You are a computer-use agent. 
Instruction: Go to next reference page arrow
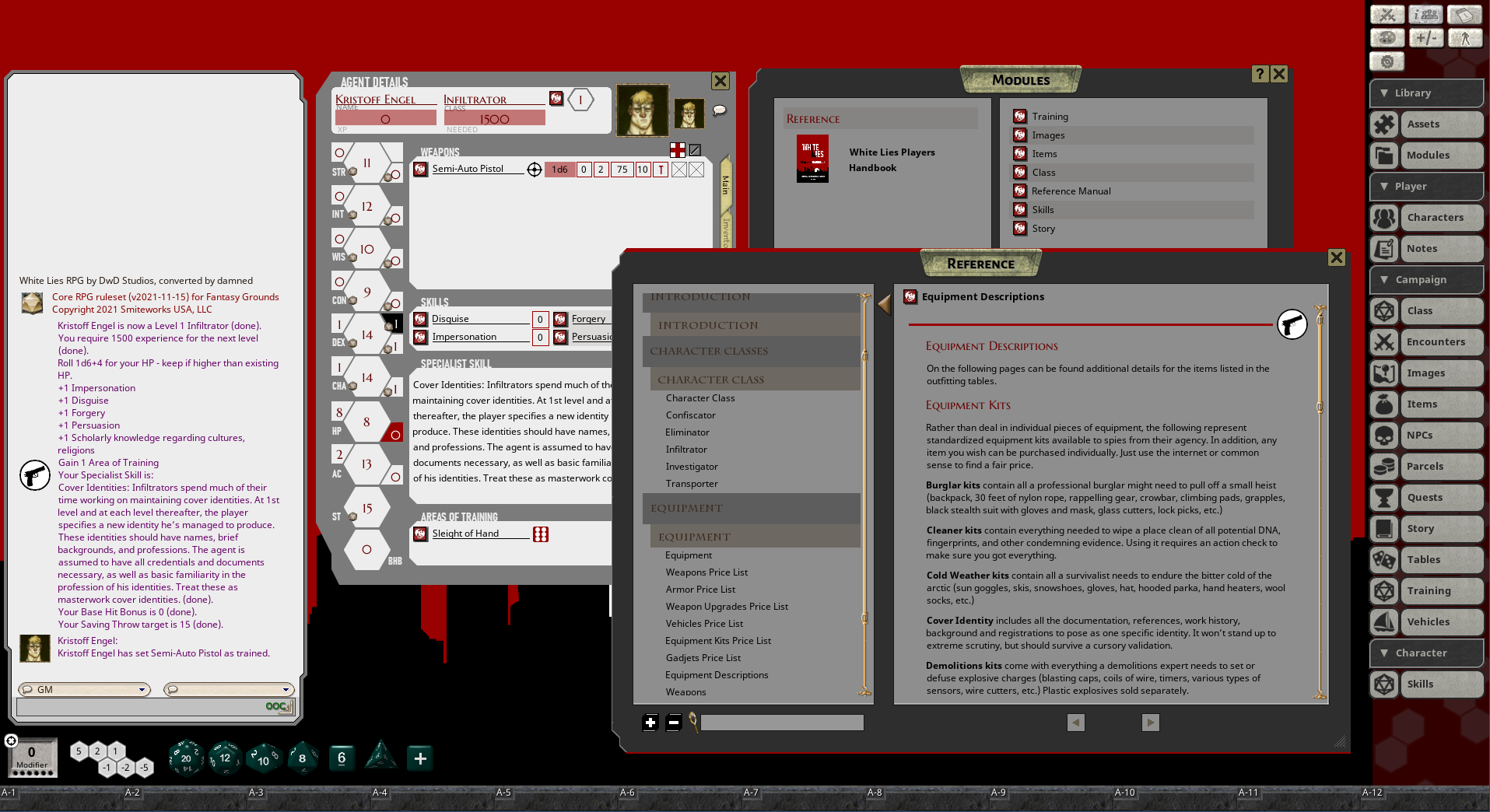pos(1150,723)
